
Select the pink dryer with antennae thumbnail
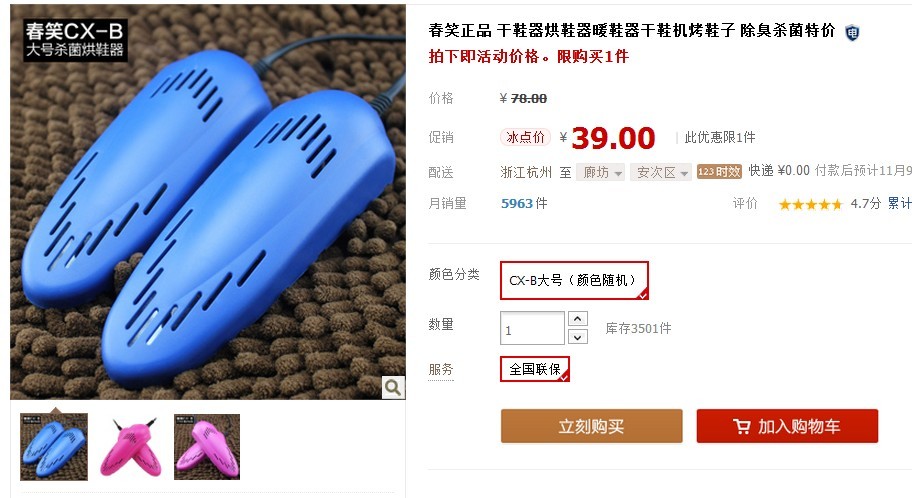click(x=131, y=447)
